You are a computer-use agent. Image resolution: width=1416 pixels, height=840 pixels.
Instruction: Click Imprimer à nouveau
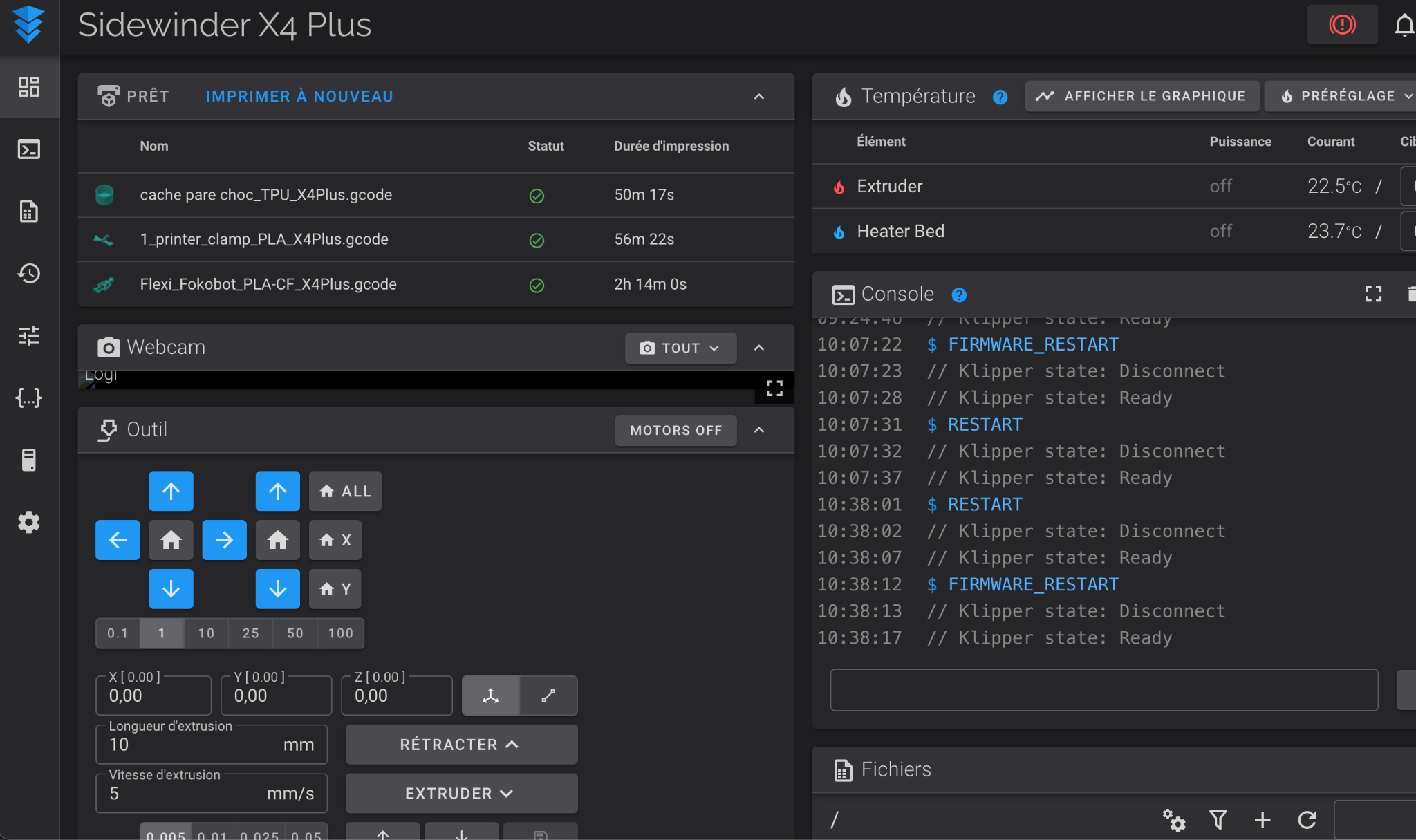(299, 97)
